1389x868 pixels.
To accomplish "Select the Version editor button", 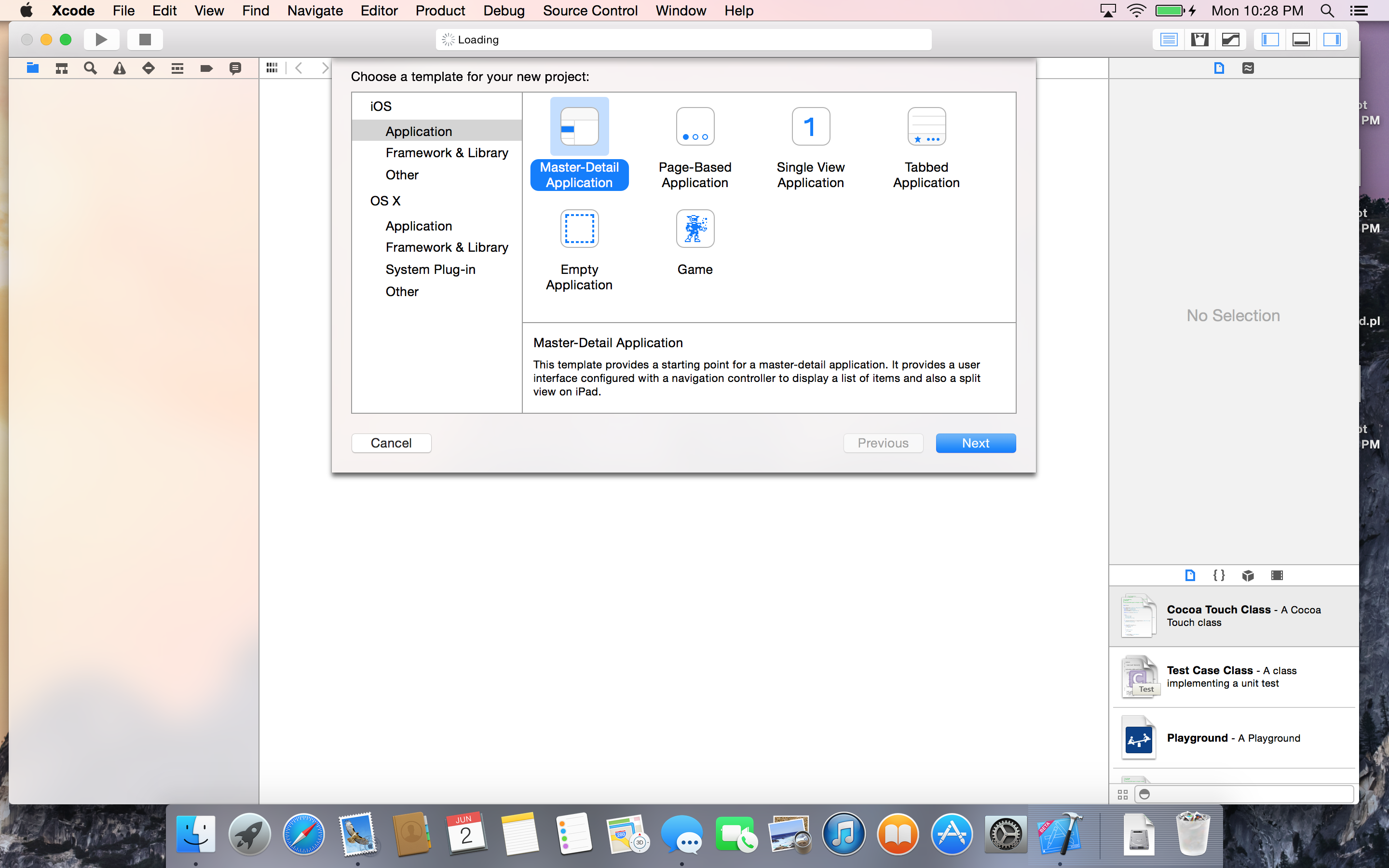I will pos(1231,40).
